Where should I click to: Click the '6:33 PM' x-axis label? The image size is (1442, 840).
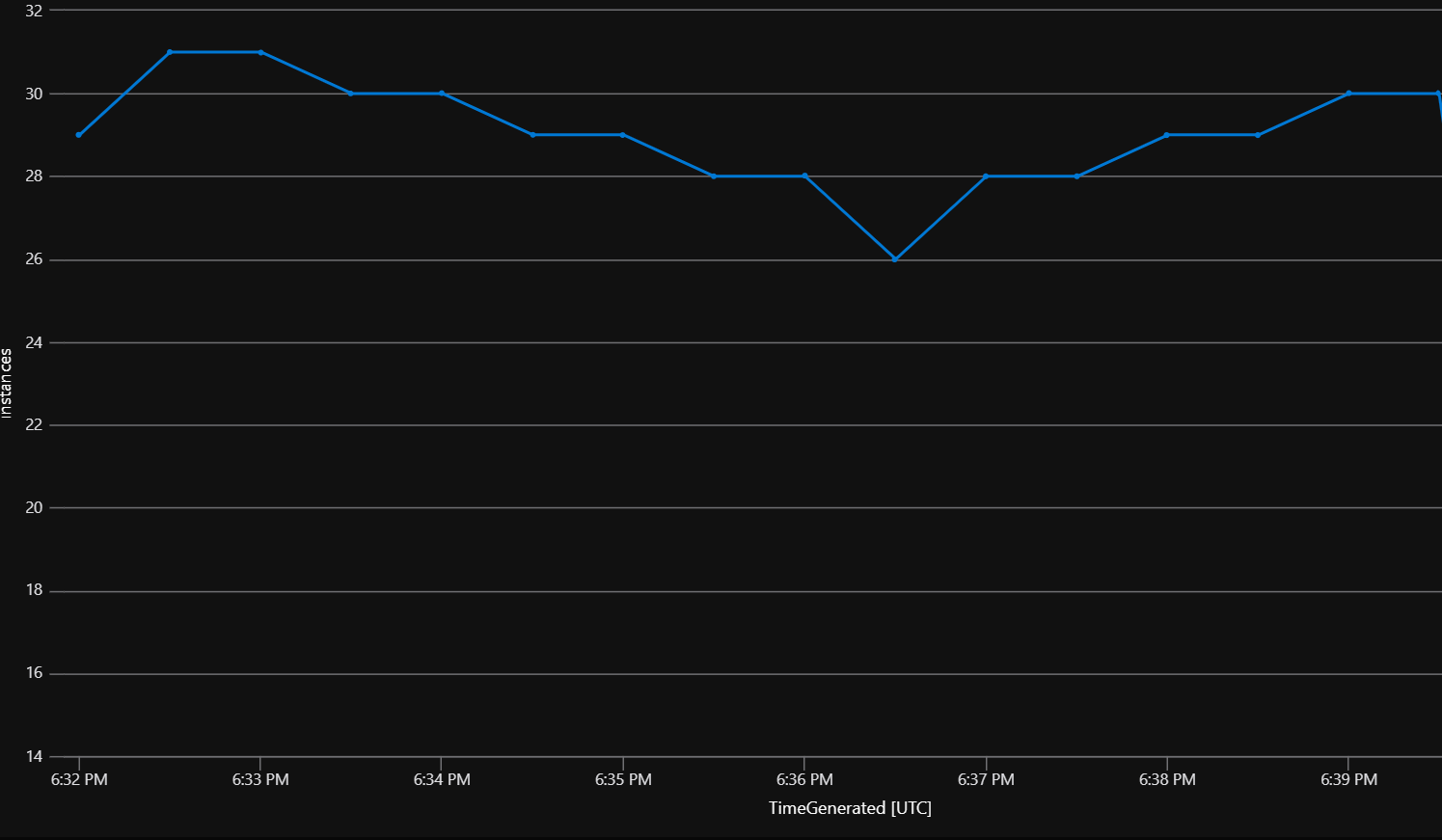pos(260,779)
